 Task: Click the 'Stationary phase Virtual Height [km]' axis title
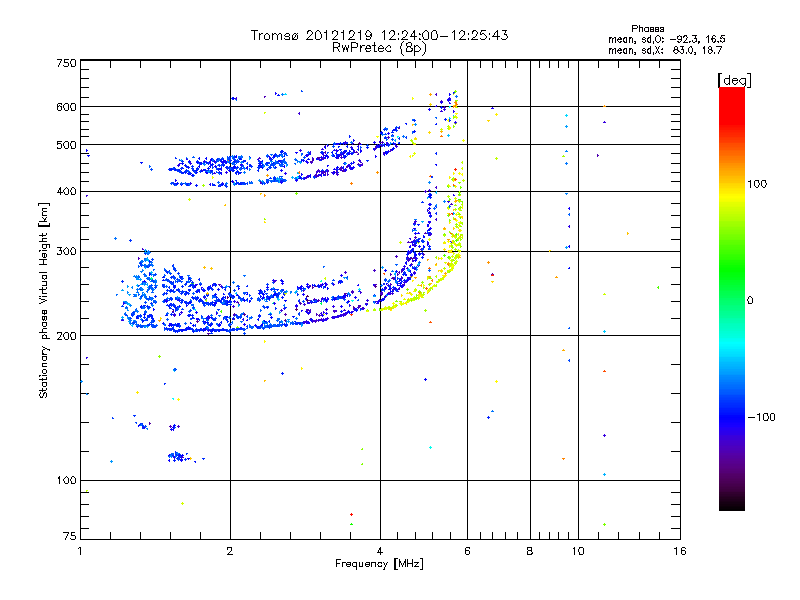click(44, 300)
